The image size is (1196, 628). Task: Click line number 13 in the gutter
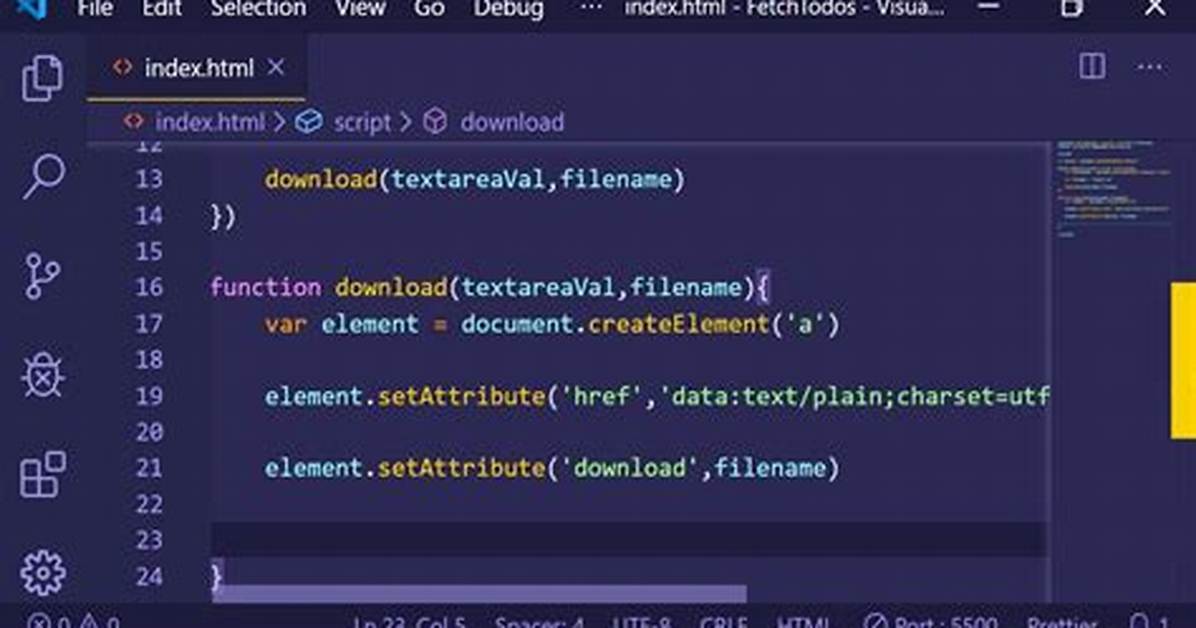pyautogui.click(x=149, y=179)
